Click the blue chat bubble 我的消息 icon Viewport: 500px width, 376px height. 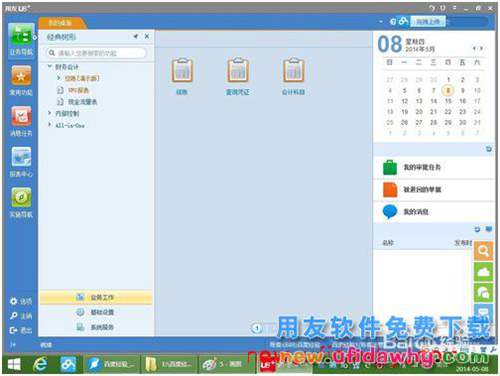point(390,211)
